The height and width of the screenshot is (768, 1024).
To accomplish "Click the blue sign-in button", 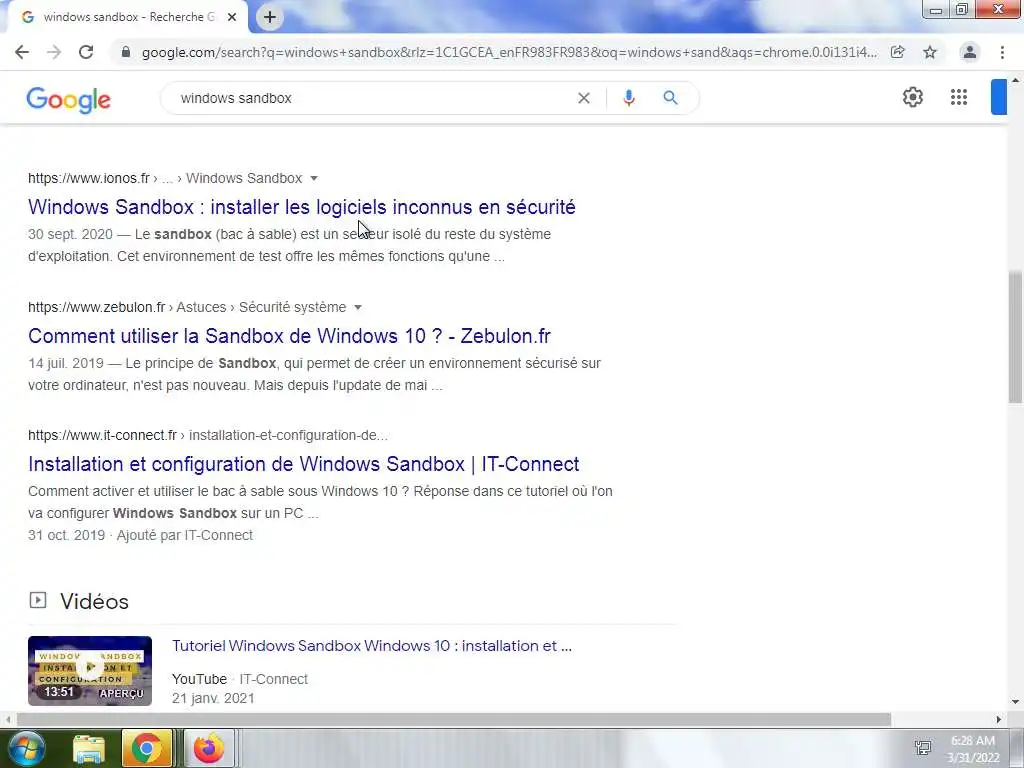I will click(x=999, y=97).
